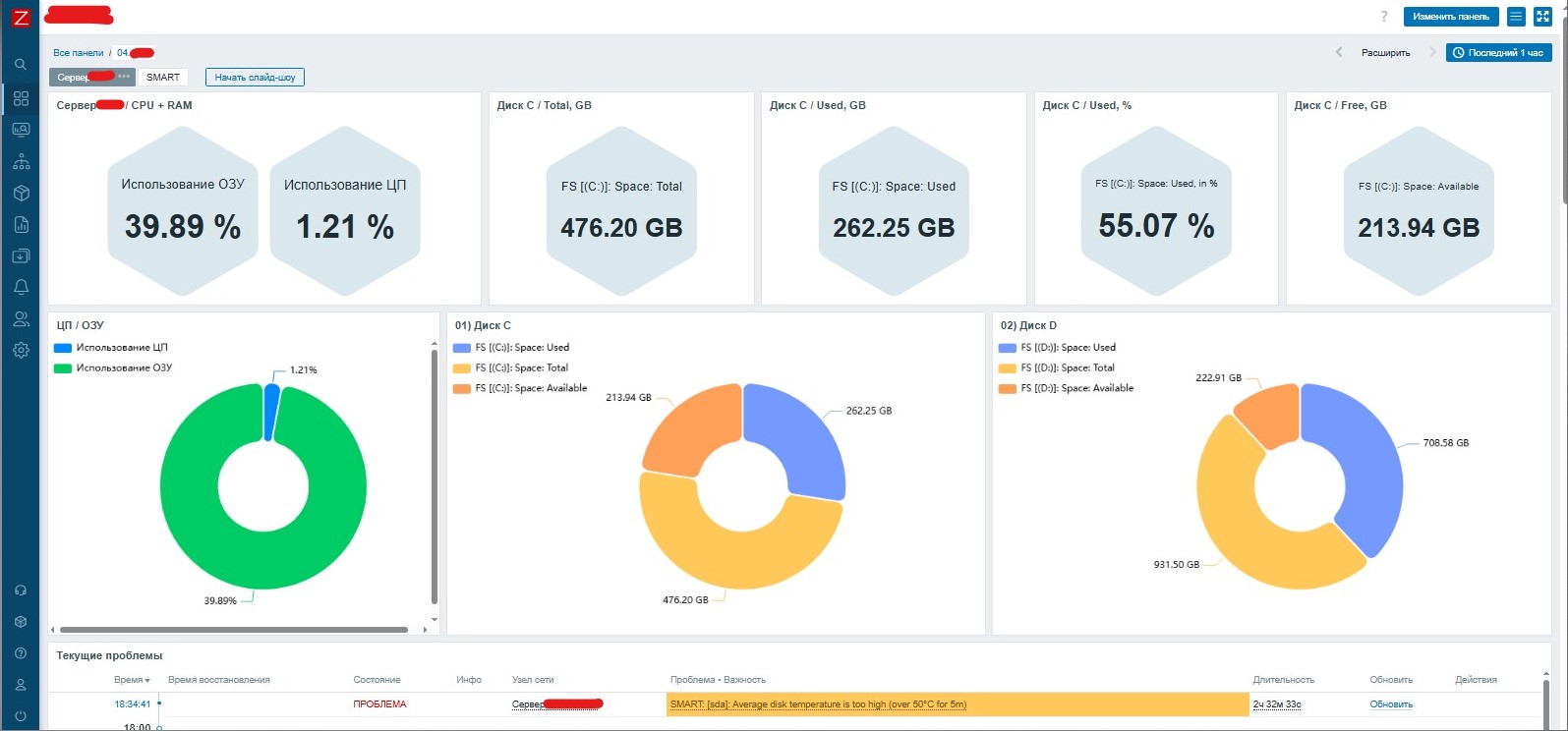Open the Alerts bell icon in sidebar
The height and width of the screenshot is (731, 1568).
[21, 288]
